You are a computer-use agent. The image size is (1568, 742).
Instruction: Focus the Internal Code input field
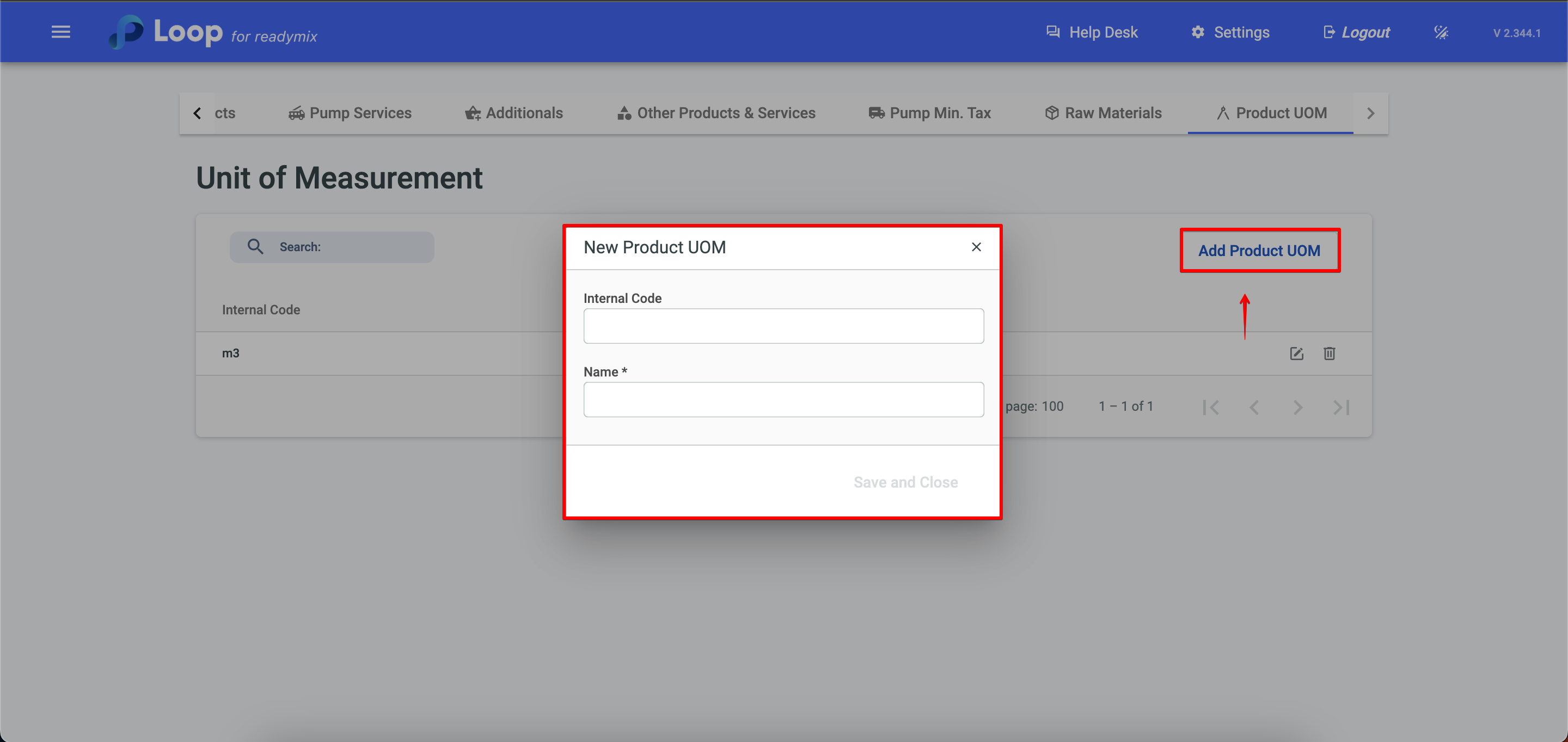(783, 326)
